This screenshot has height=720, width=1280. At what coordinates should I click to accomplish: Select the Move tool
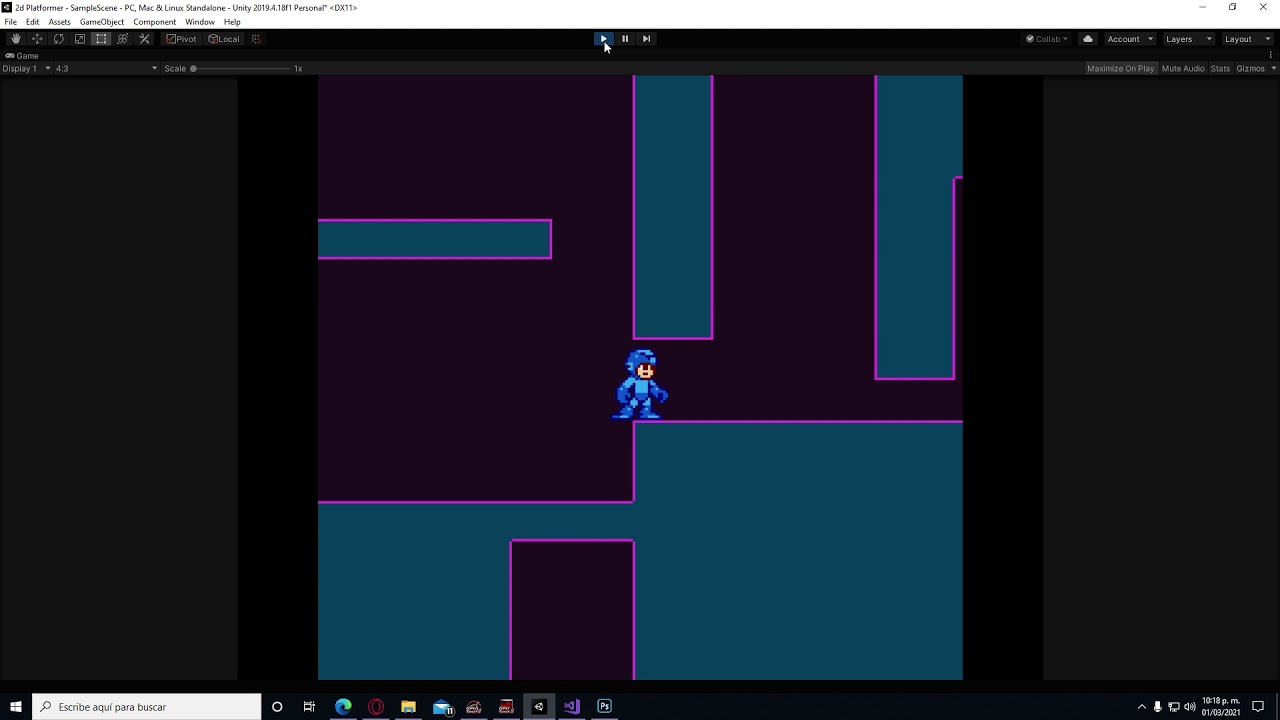(x=37, y=39)
